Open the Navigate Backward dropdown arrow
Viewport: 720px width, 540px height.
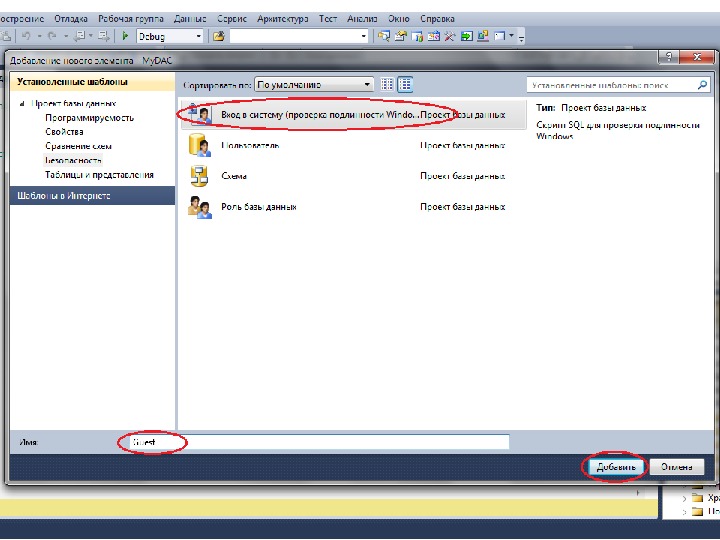(91, 36)
